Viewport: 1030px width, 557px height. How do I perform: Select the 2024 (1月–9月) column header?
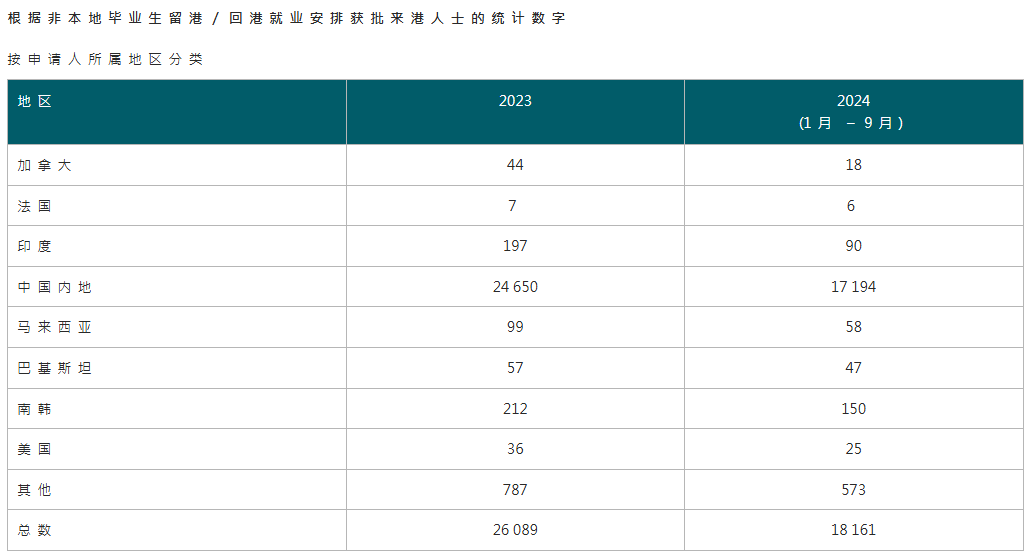pyautogui.click(x=853, y=112)
